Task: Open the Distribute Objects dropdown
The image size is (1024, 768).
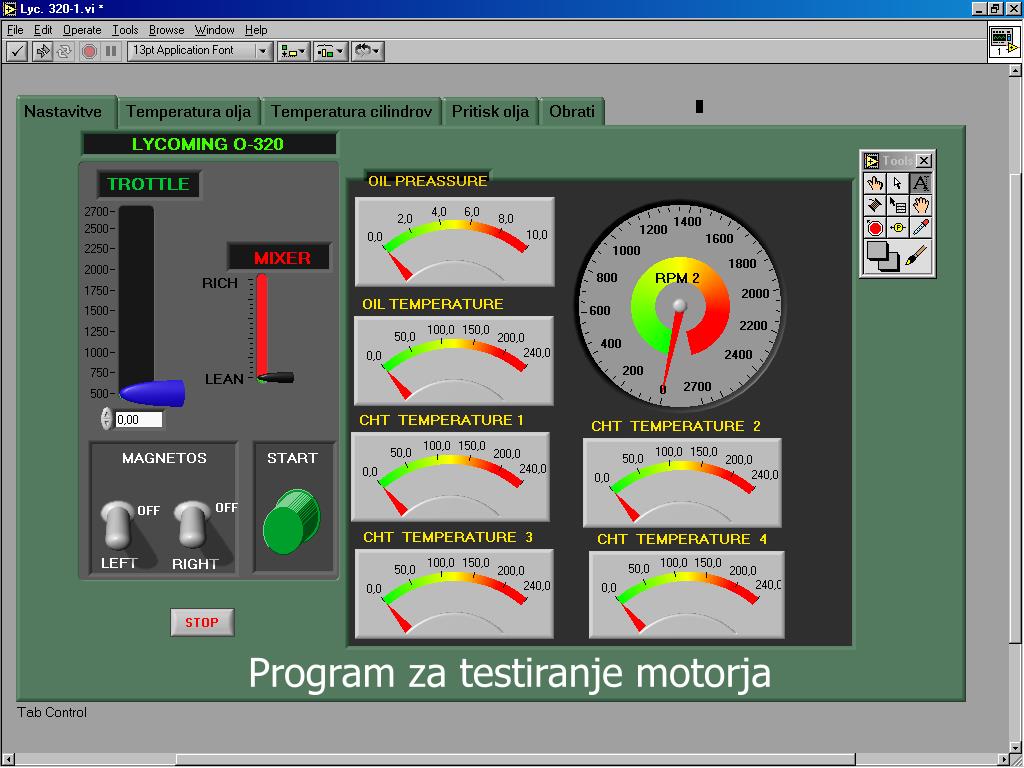Action: point(330,51)
